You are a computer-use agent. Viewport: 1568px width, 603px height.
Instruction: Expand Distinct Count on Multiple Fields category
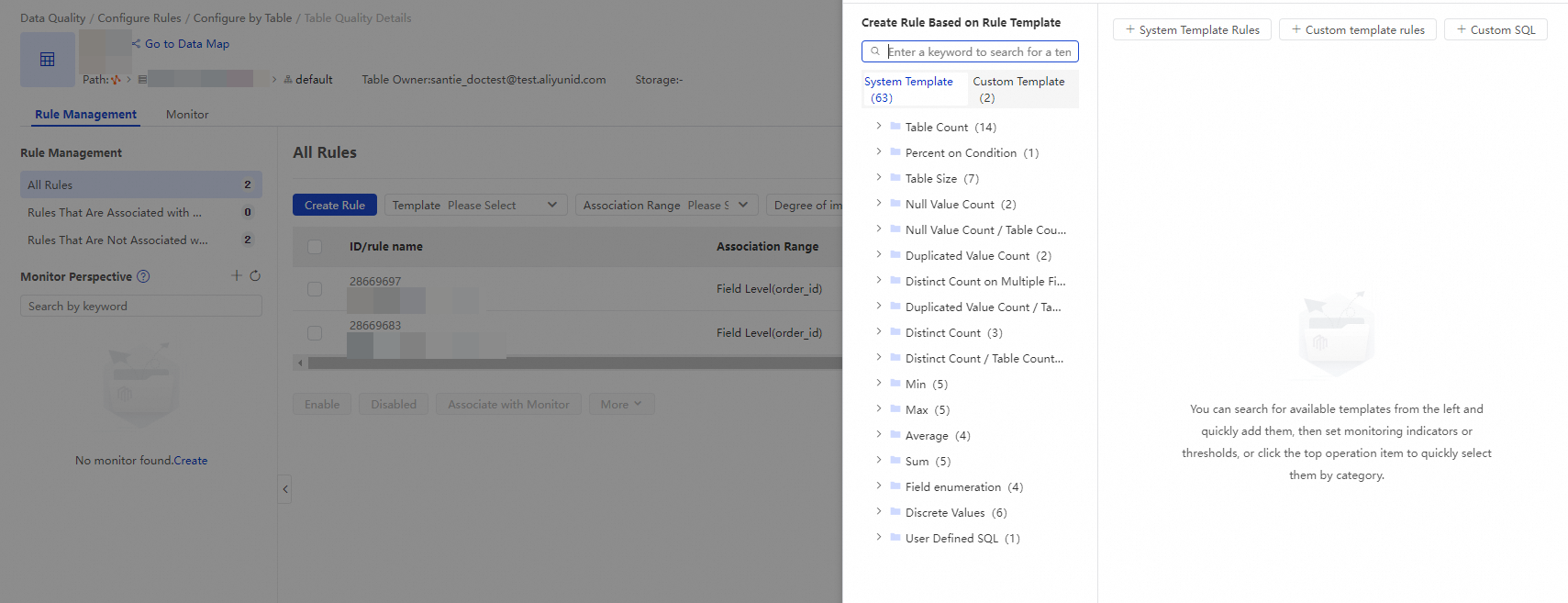pos(878,281)
